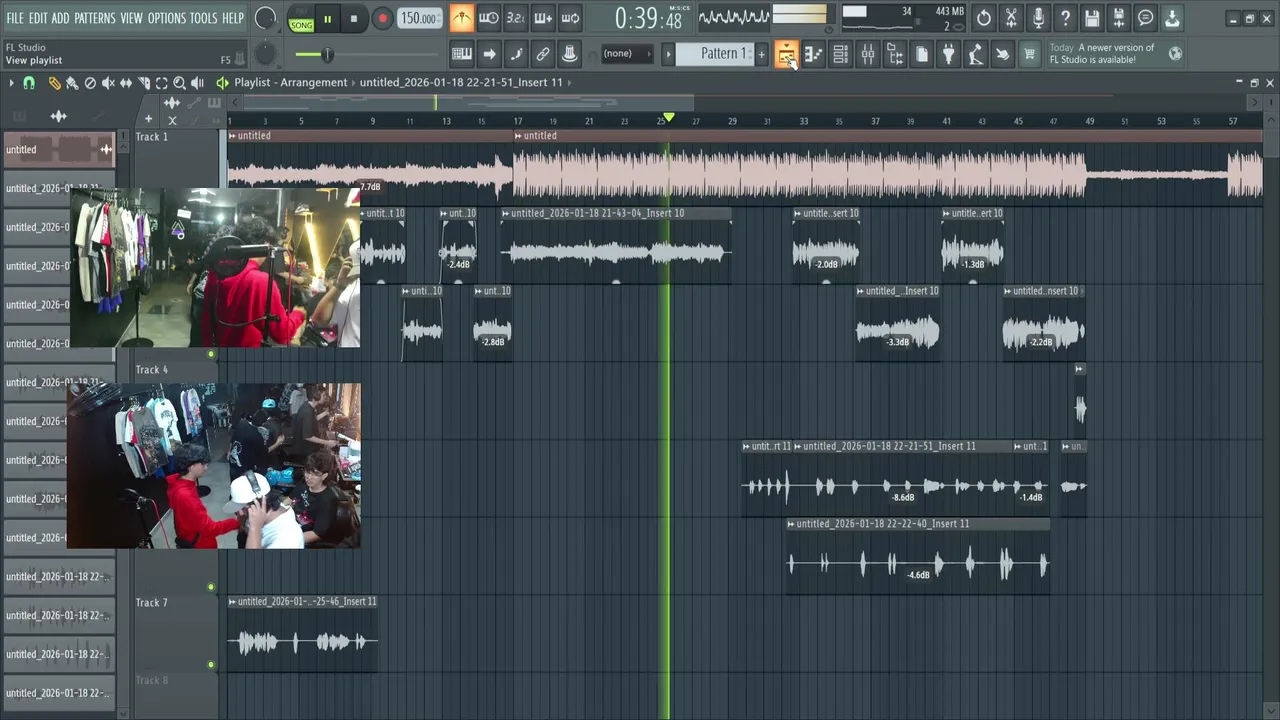Select the paint brush tool
1280x720 pixels.
point(72,83)
